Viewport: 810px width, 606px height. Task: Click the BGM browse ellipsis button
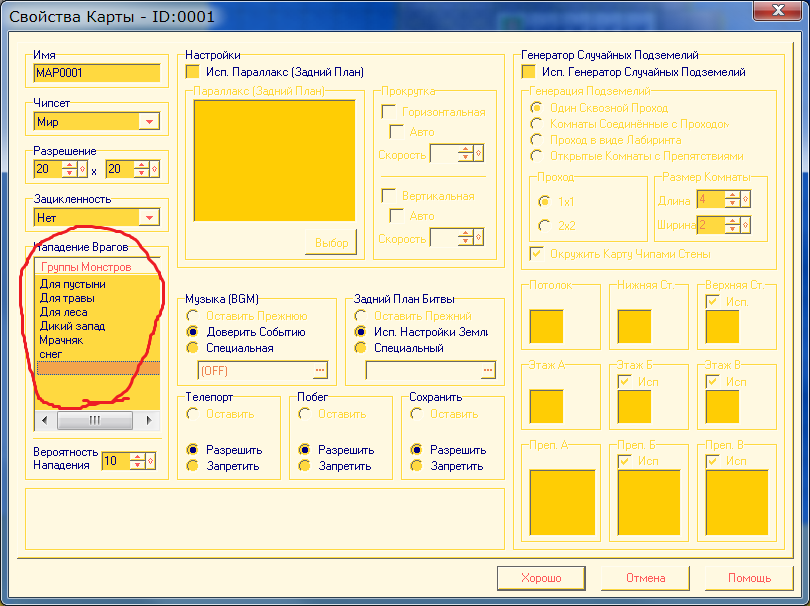tap(320, 370)
